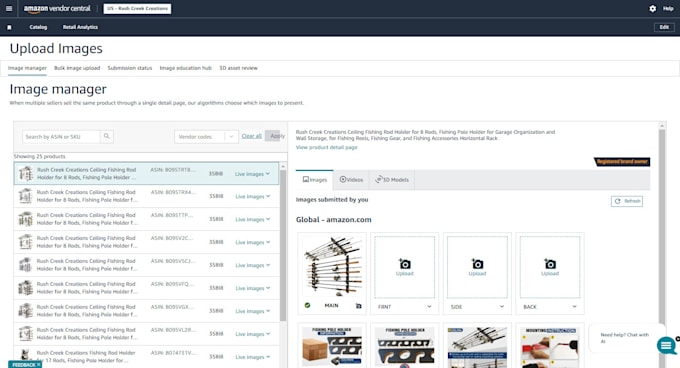
Task: Open the Mounting Instructions image thumbnail
Action: (x=550, y=347)
